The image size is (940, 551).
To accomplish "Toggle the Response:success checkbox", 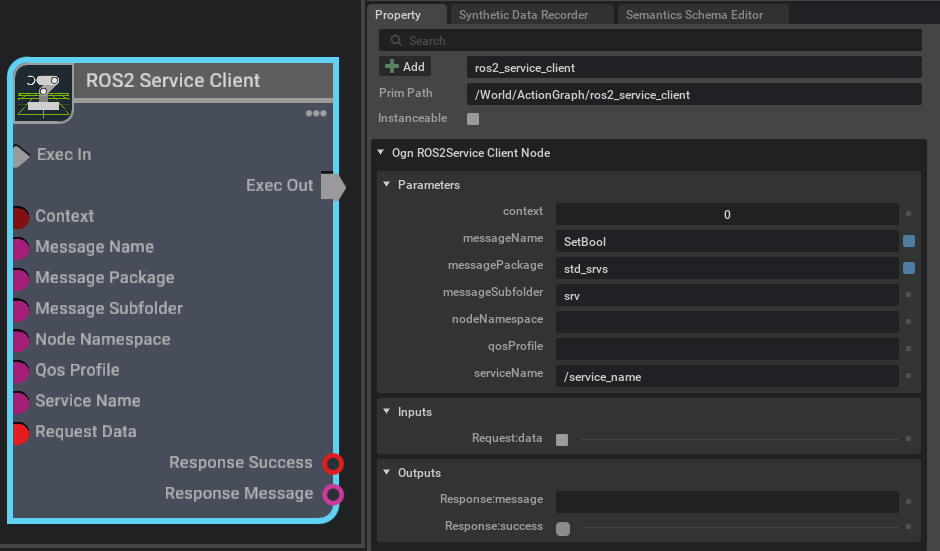I will coord(562,528).
